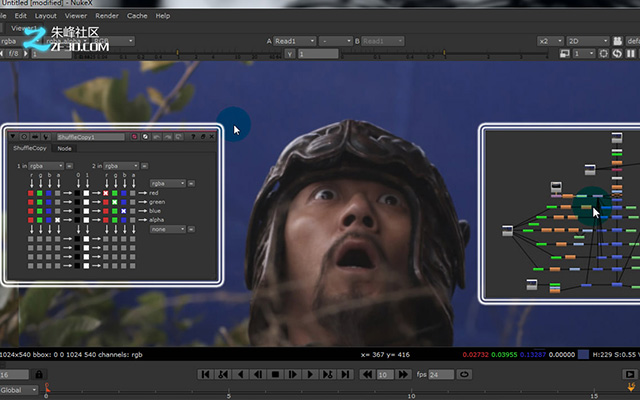Viewport: 640px width, 400px height.
Task: Go to the last frame
Action: [x=345, y=374]
